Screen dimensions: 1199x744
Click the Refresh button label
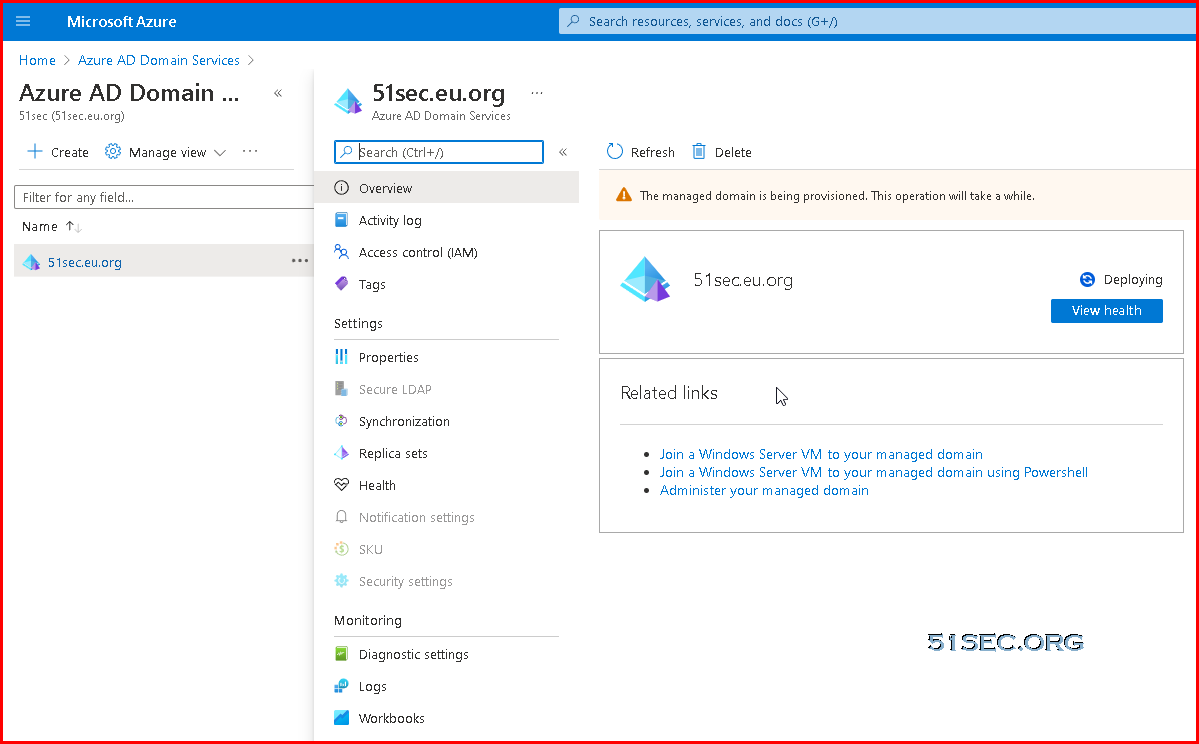652,152
